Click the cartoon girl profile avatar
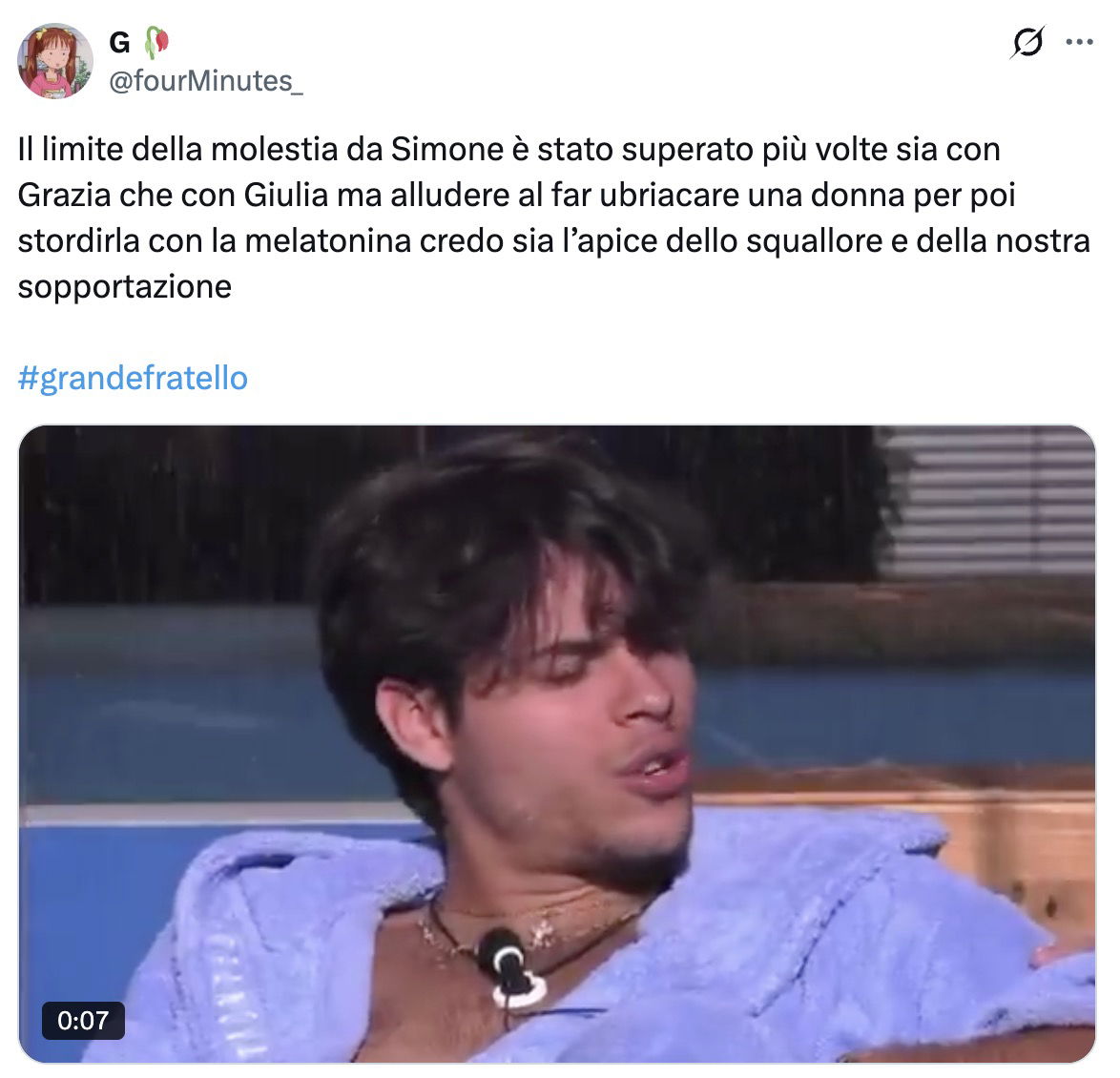Screen dimensions: 1120x1078 coord(55,61)
